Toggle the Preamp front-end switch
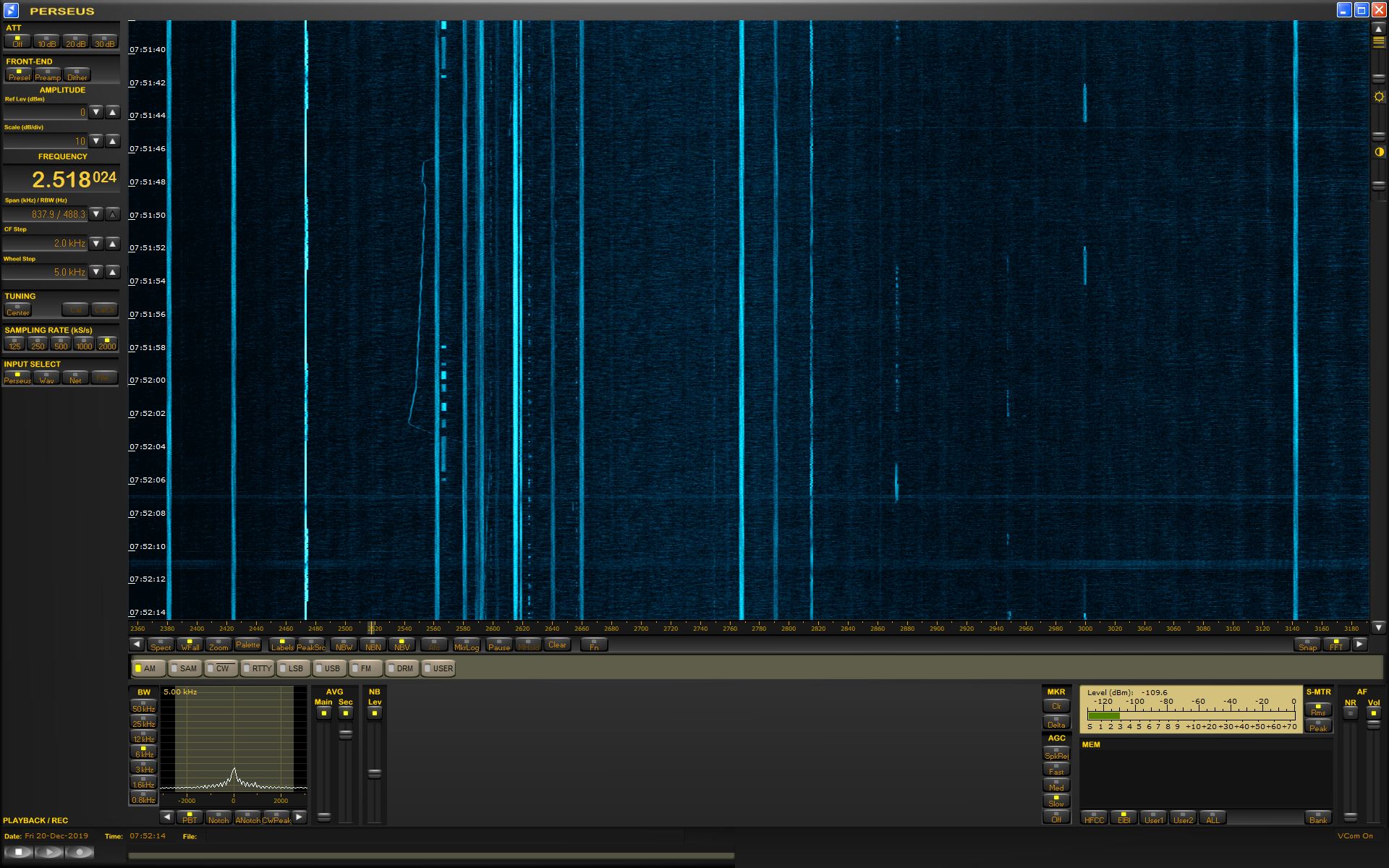Viewport: 1389px width, 868px height. pyautogui.click(x=48, y=75)
